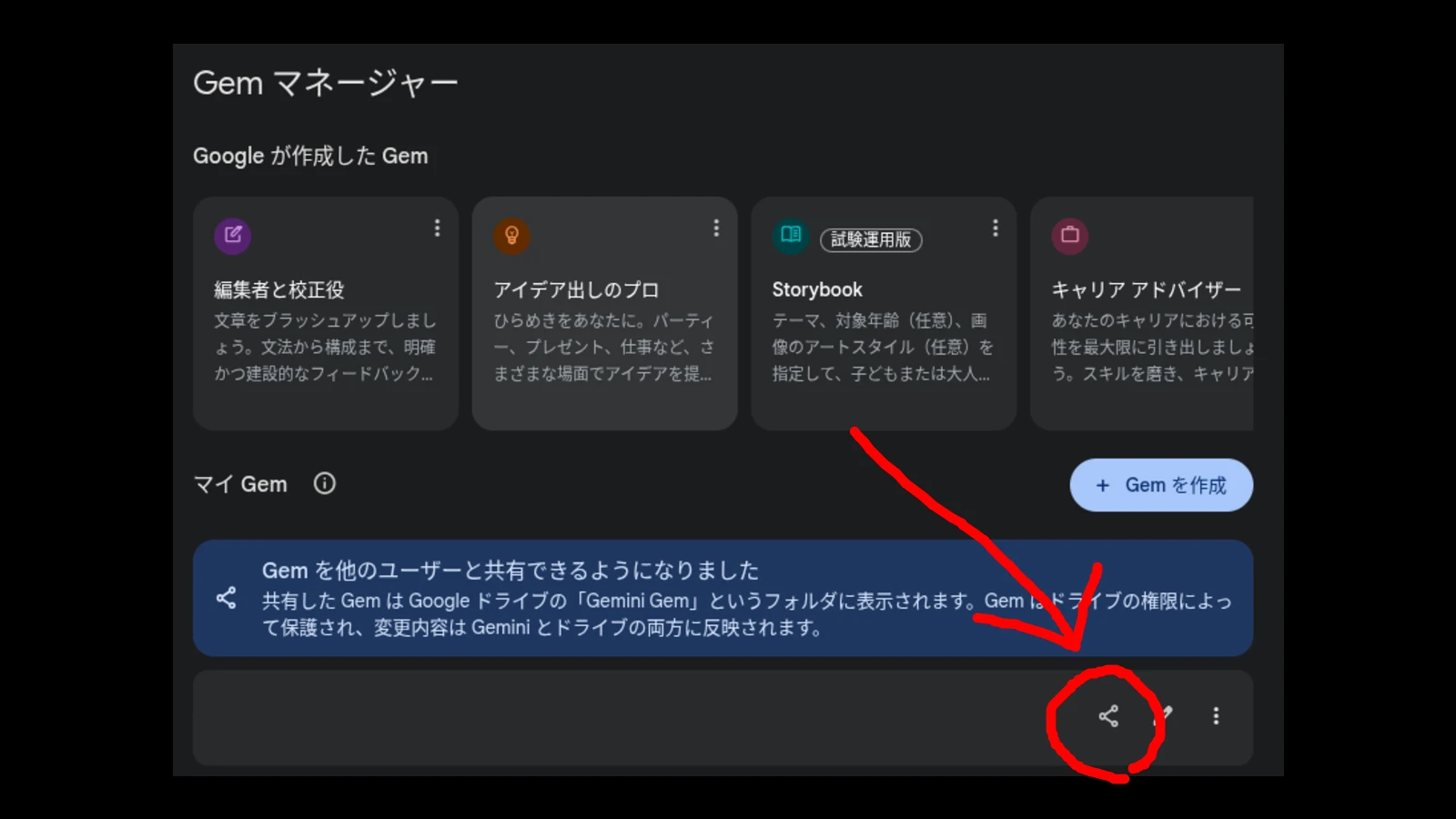Click the マイ Gem section label
1456x819 pixels.
coord(240,484)
